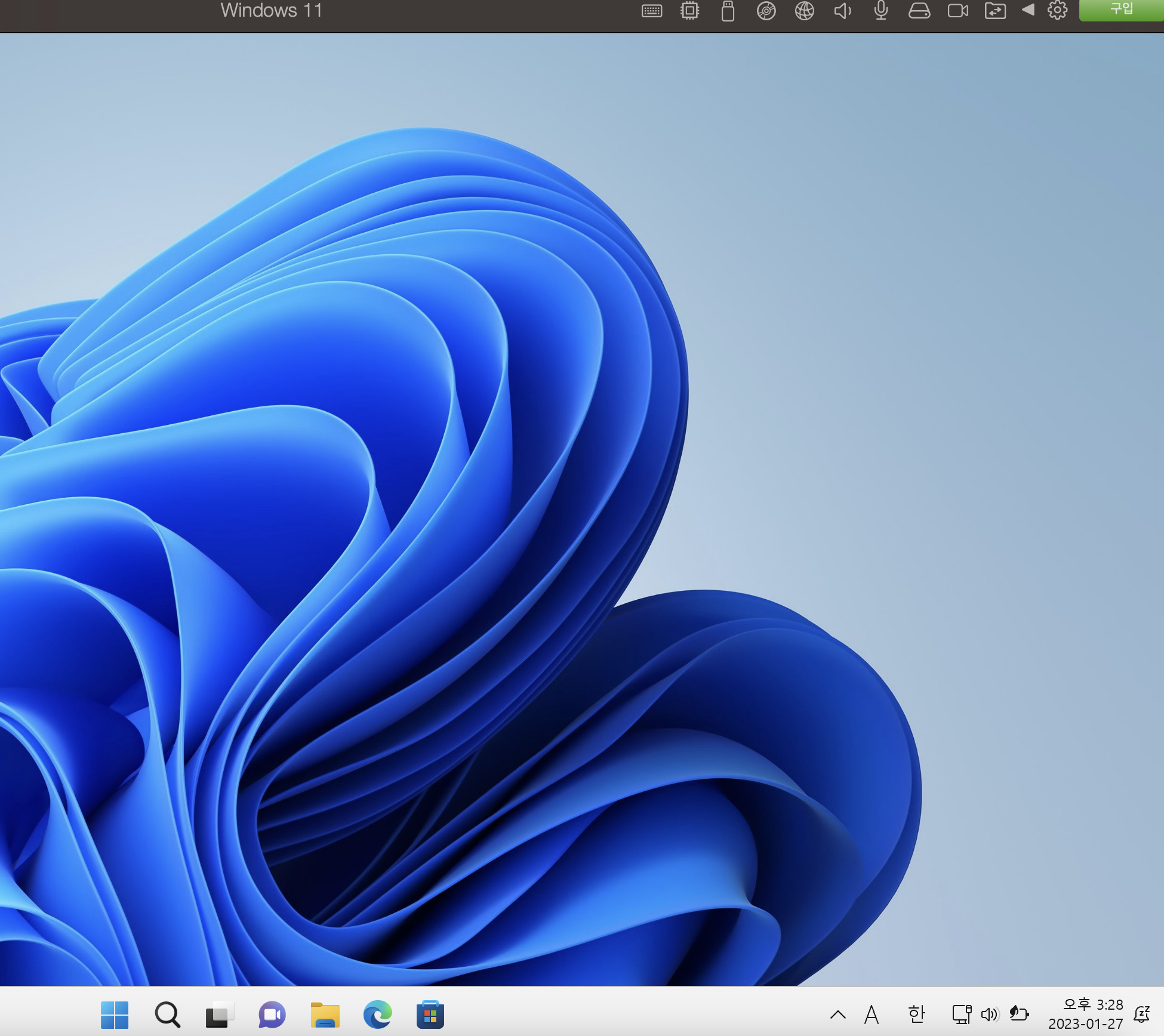Expand the hidden tray icons chevron
The height and width of the screenshot is (1036, 1164).
click(x=837, y=1015)
